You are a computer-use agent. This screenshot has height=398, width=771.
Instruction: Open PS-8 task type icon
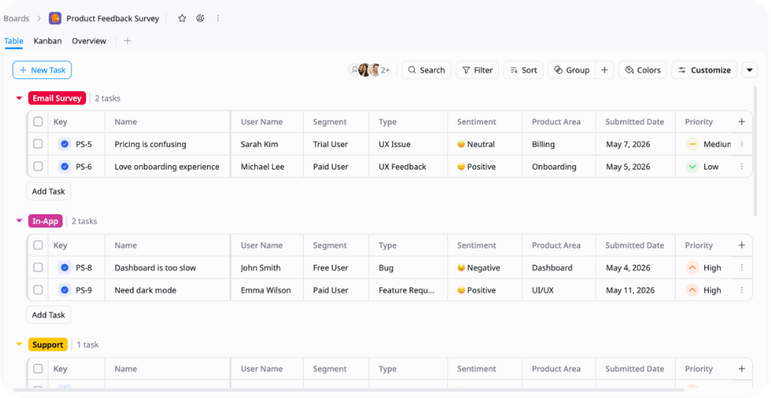[x=64, y=268]
